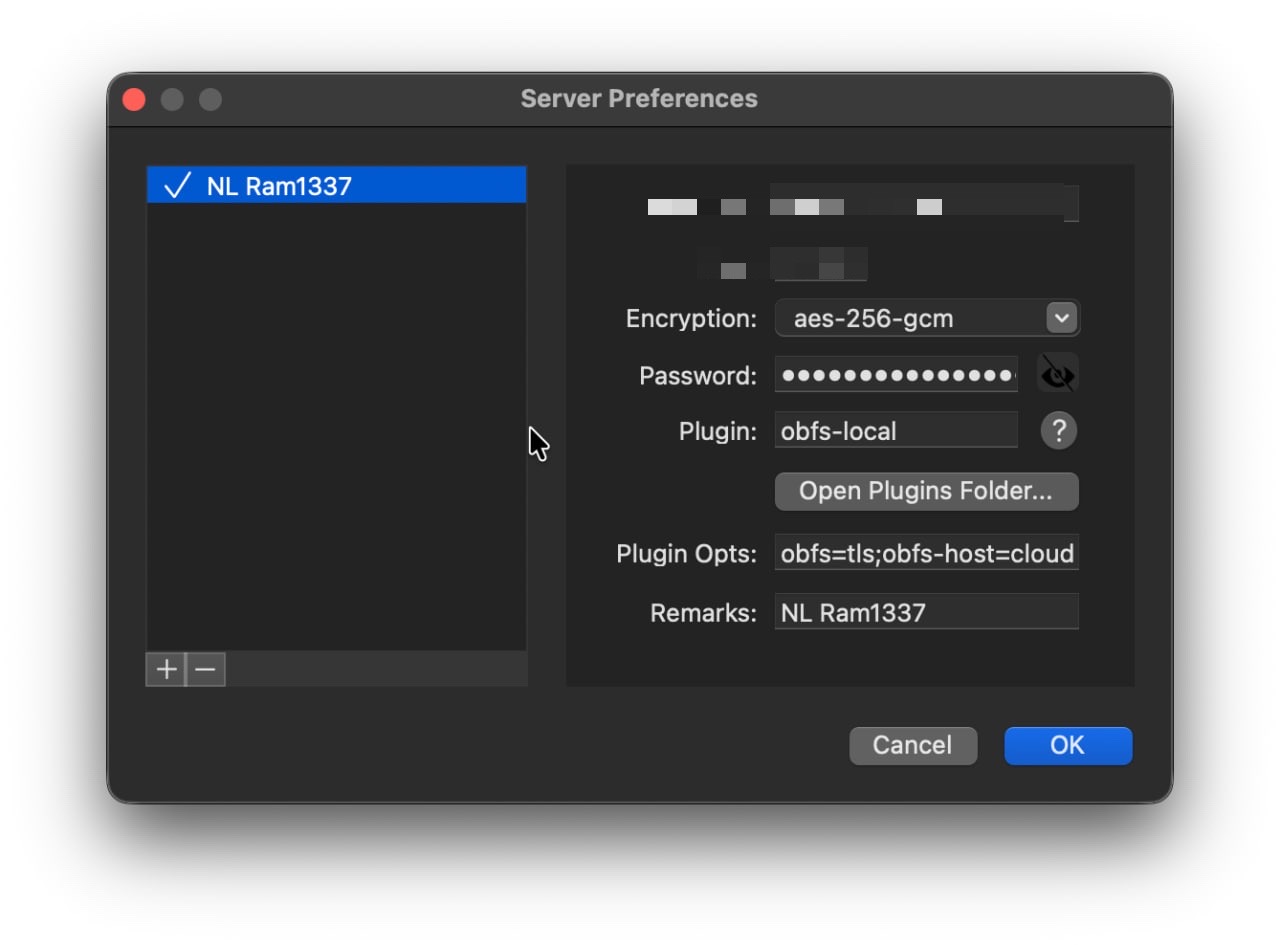The width and height of the screenshot is (1280, 945).
Task: Expand the aes-256-gcm cipher selector chevron
Action: point(1060,318)
